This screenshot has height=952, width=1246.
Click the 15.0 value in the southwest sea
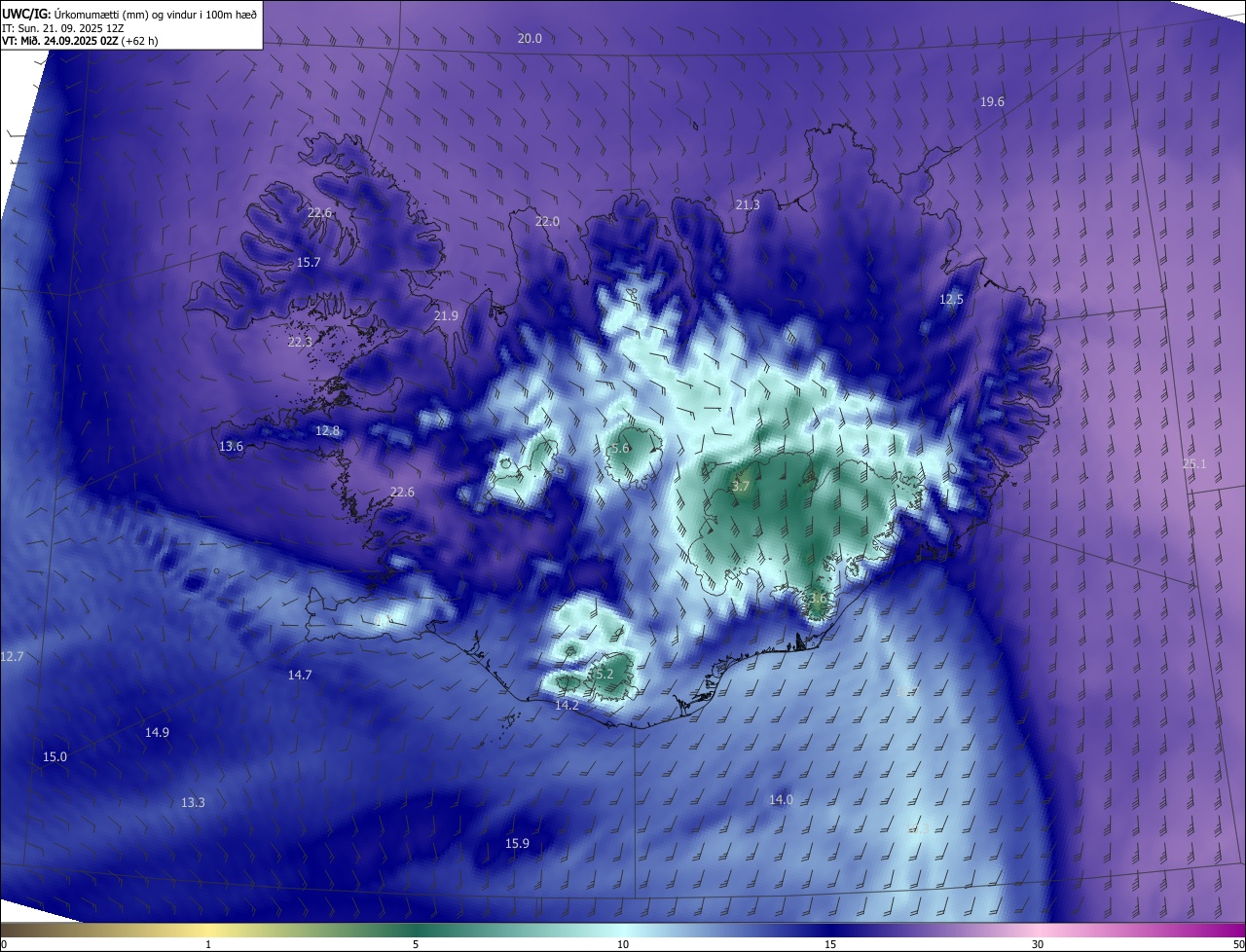click(x=55, y=756)
